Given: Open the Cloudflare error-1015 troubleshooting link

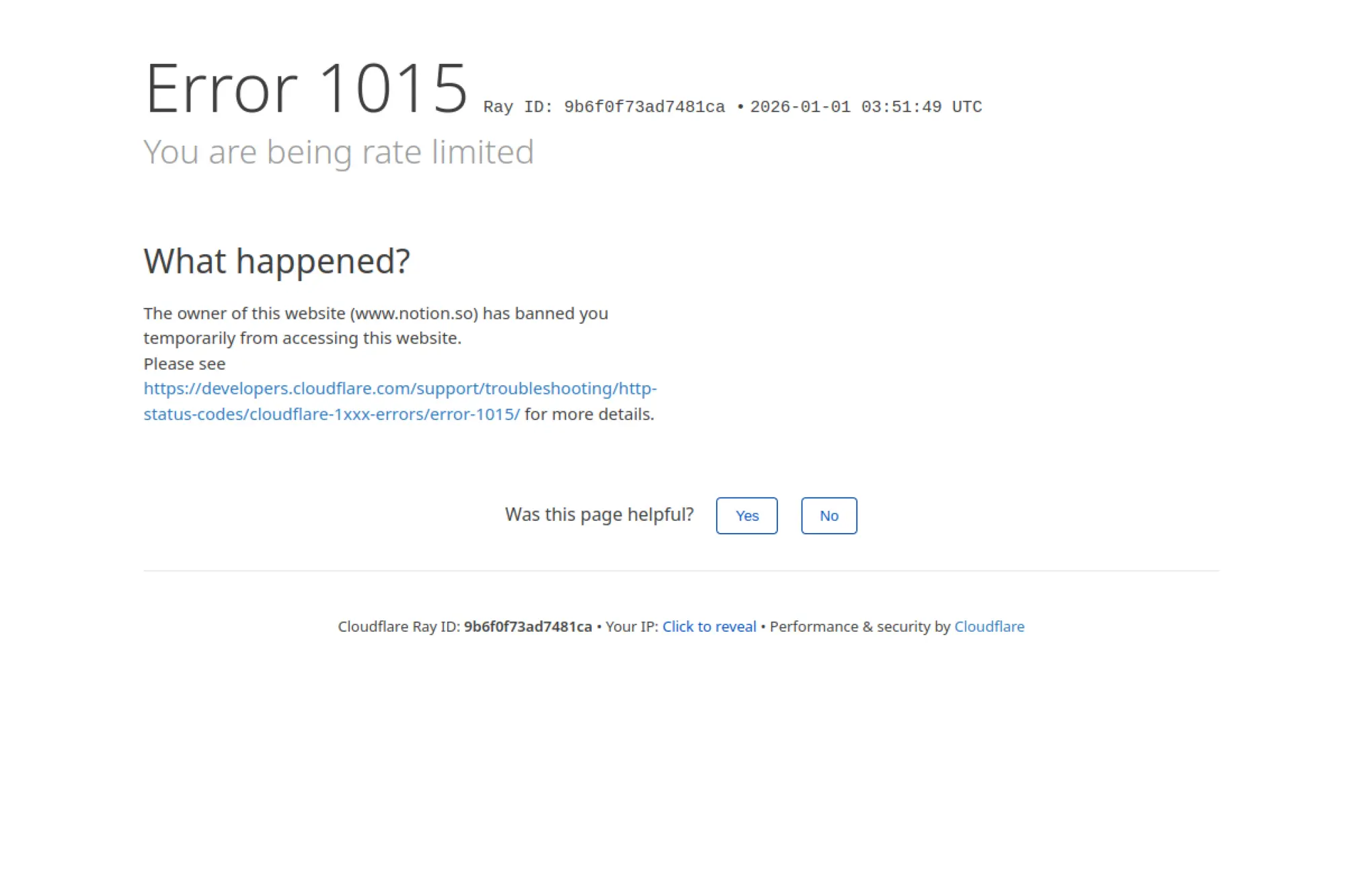Looking at the screenshot, I should pyautogui.click(x=399, y=389).
